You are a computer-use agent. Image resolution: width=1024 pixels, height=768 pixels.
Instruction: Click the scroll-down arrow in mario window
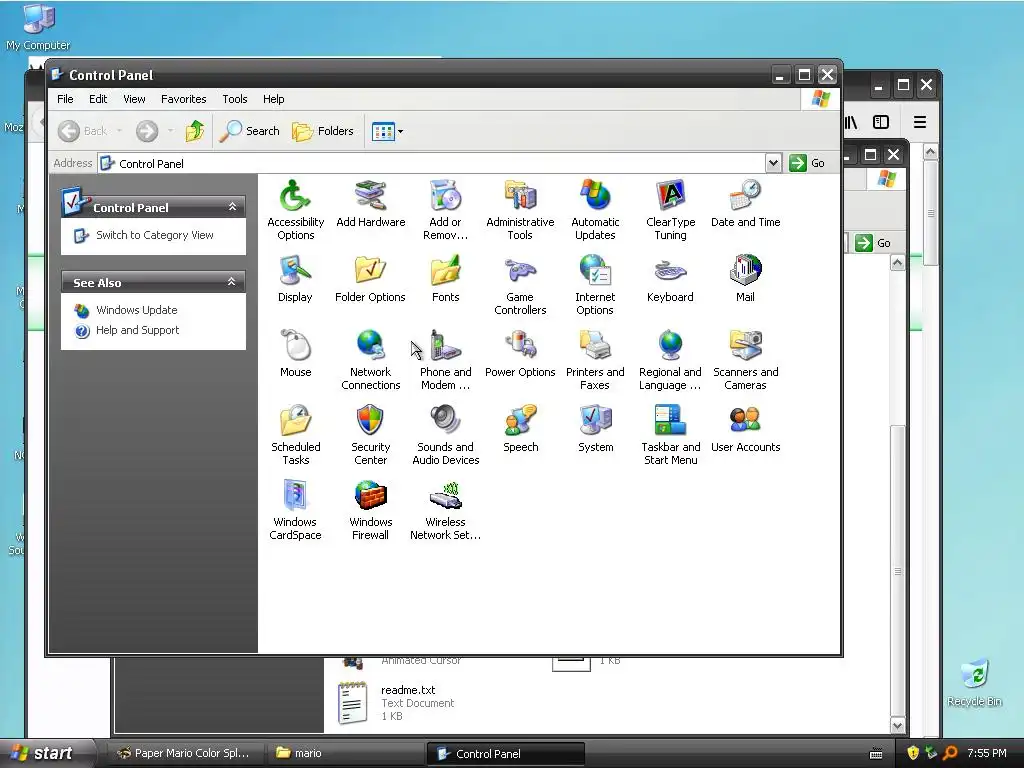(x=897, y=726)
